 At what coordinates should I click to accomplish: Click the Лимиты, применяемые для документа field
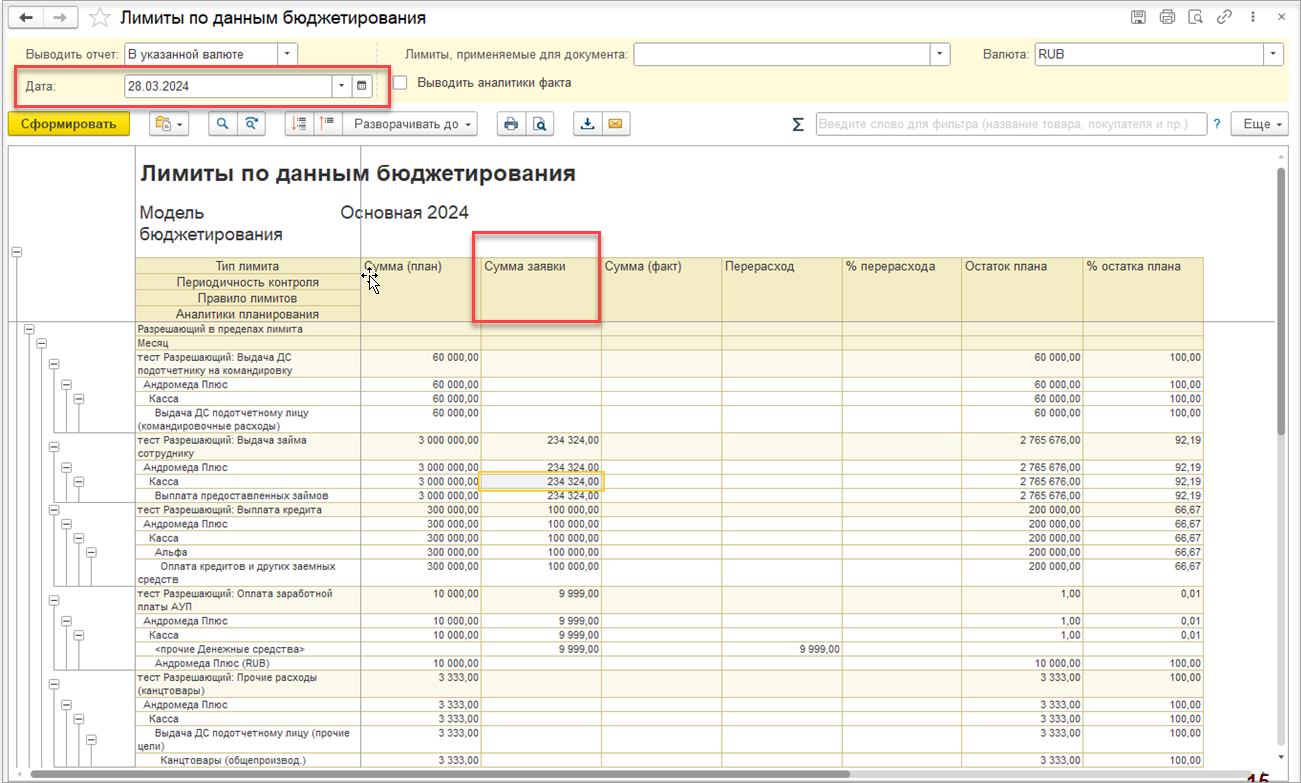tap(782, 54)
